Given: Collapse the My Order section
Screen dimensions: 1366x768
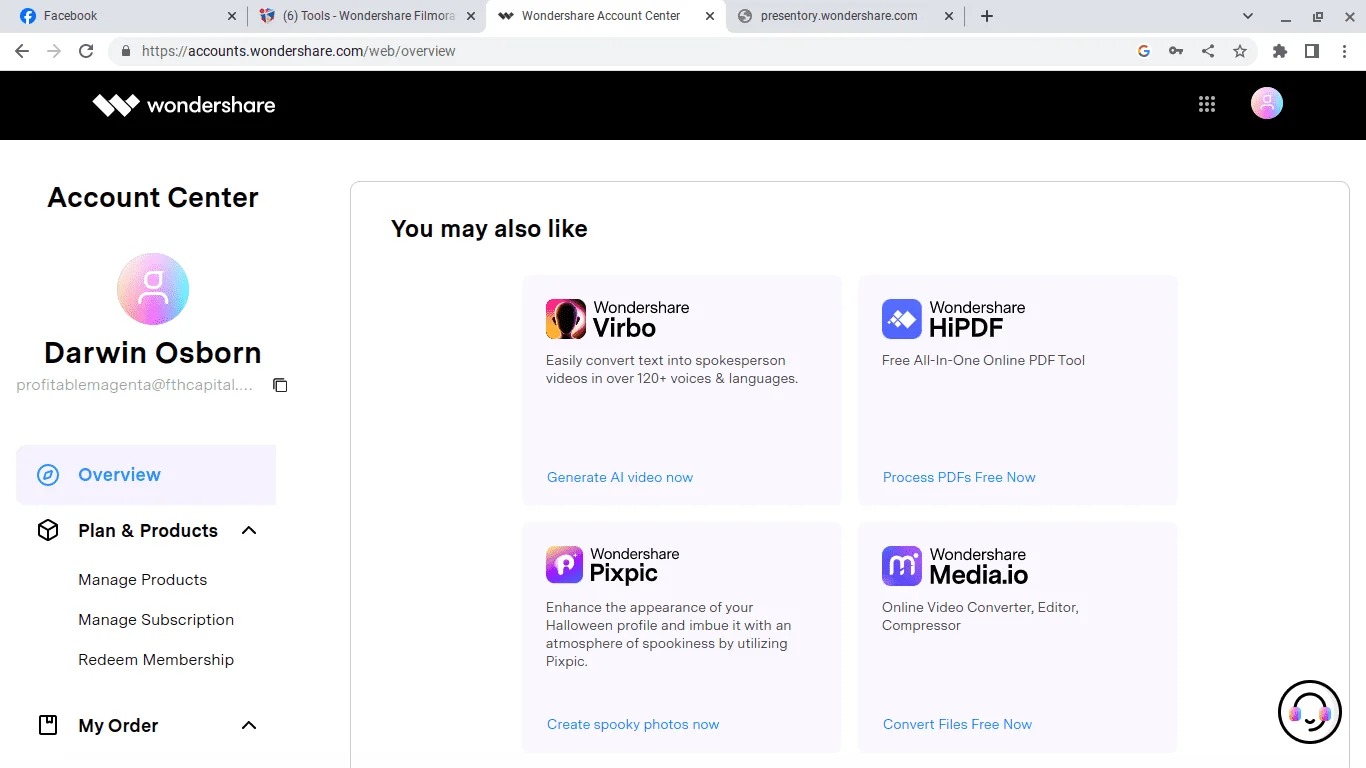Looking at the screenshot, I should click(249, 725).
